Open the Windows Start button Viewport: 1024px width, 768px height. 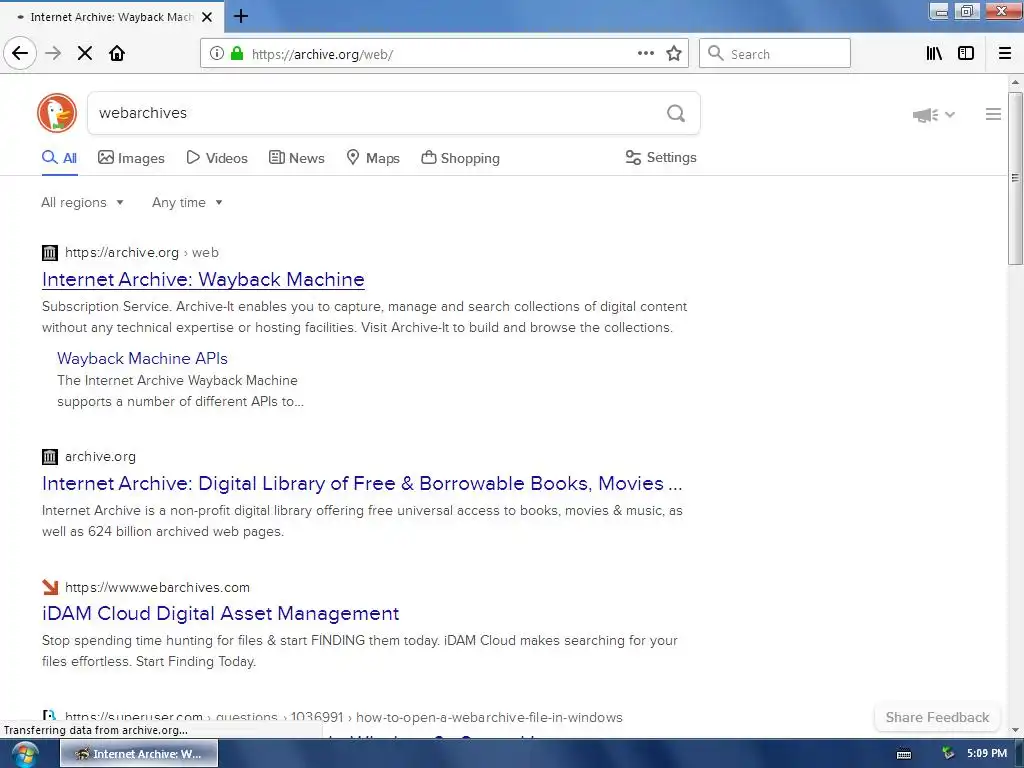coord(25,754)
